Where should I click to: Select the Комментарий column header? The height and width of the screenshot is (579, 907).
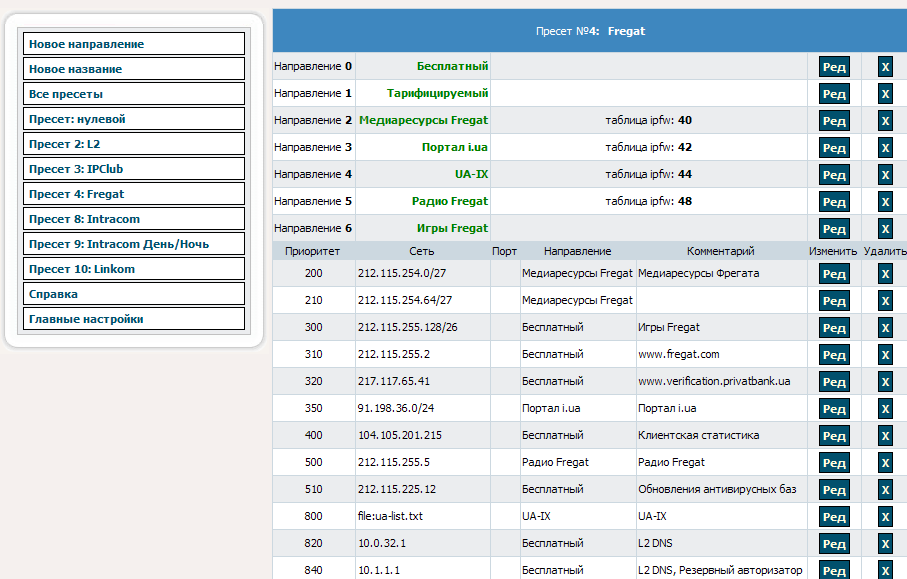click(x=721, y=251)
